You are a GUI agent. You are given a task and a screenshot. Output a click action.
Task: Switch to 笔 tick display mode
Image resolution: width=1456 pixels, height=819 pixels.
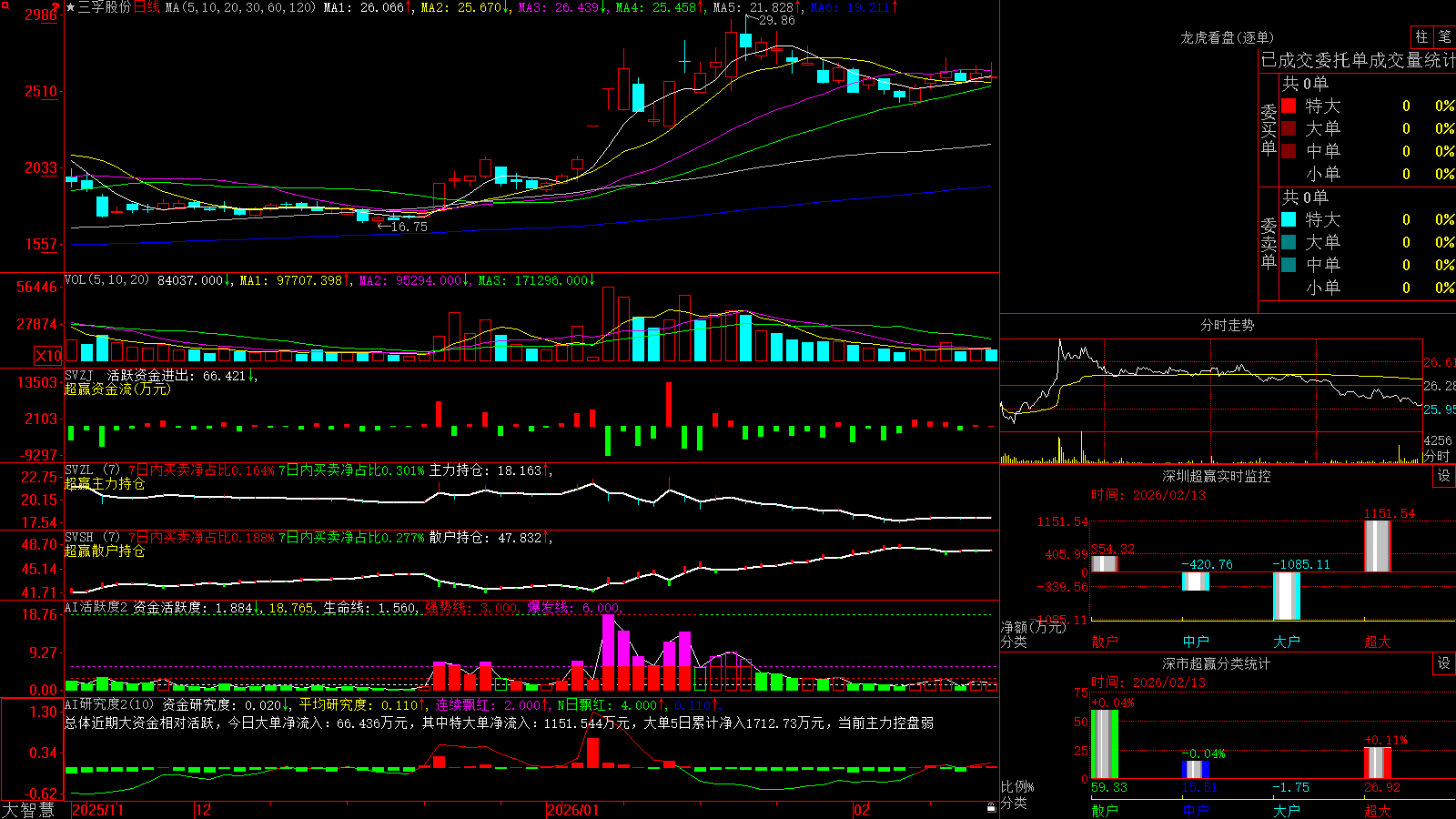click(1444, 36)
